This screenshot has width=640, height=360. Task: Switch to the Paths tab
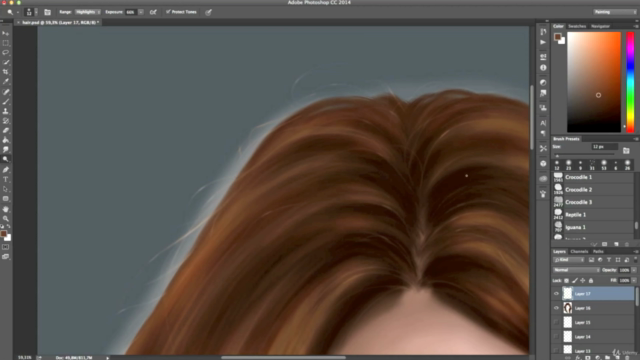click(598, 251)
